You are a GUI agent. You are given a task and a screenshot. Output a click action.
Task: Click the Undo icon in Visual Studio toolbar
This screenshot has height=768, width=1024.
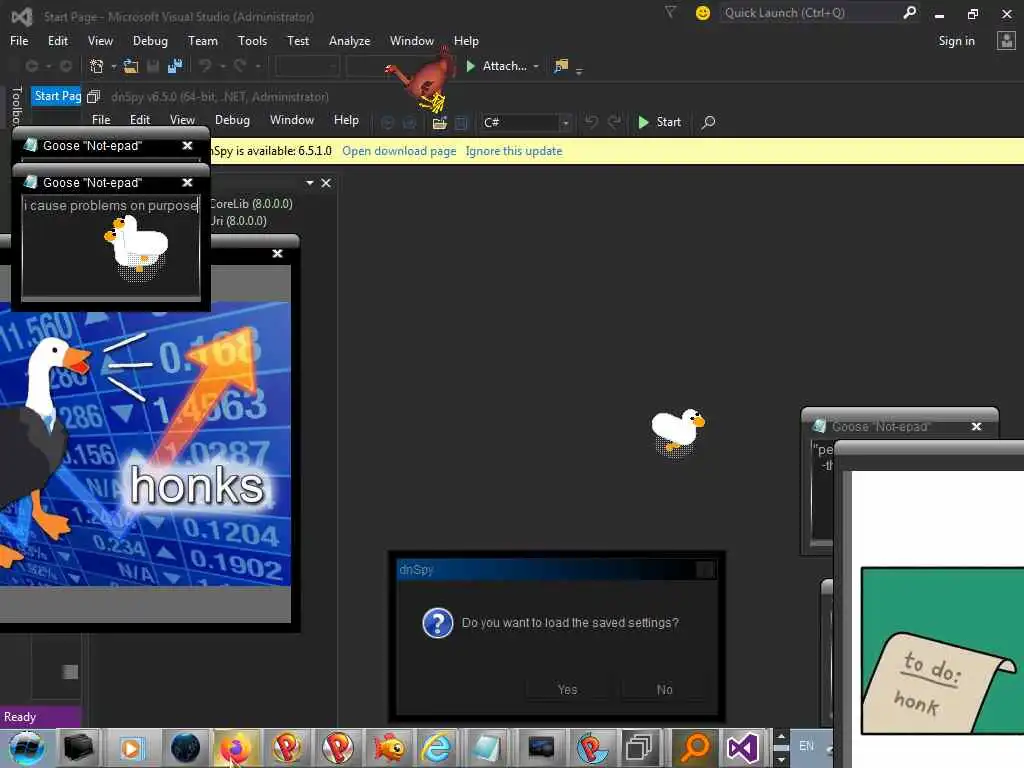tap(205, 66)
